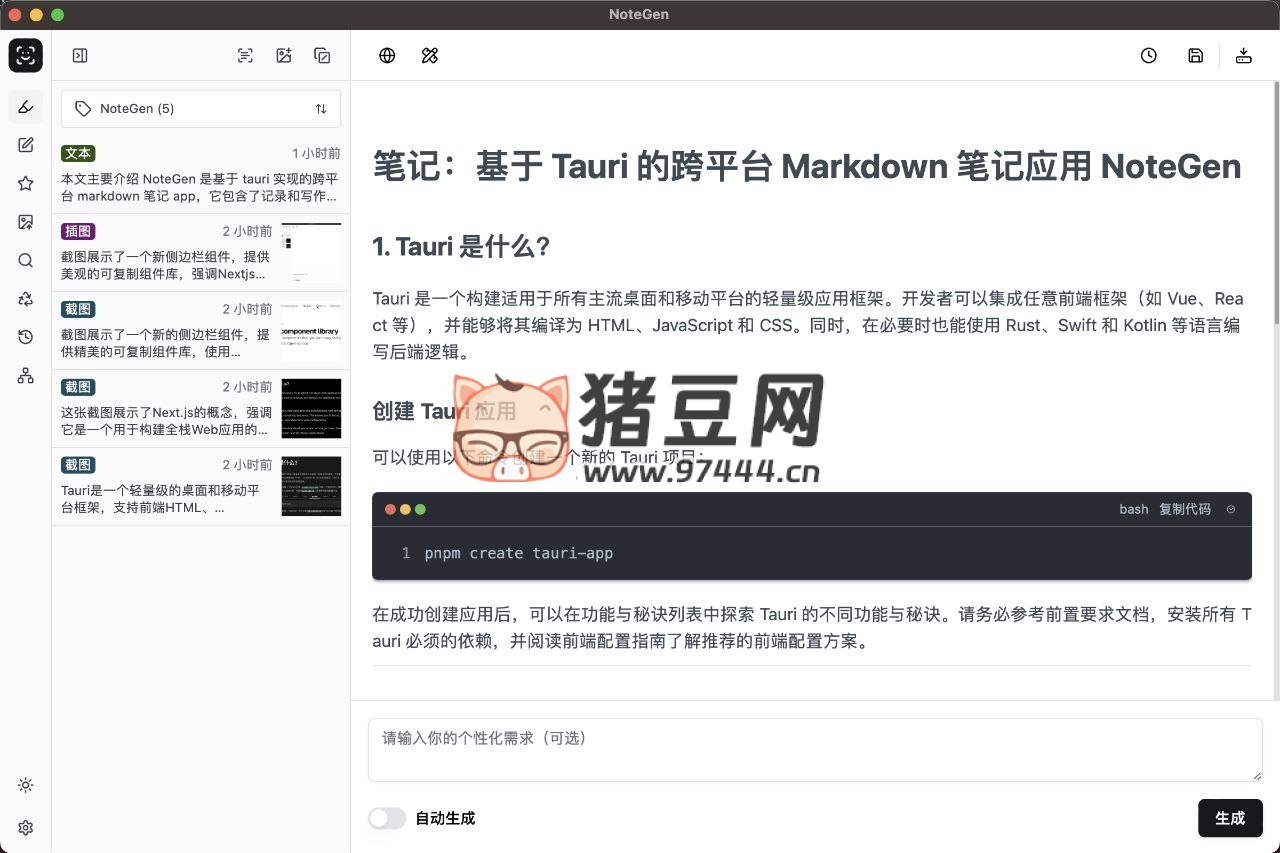Open the NoteGen (5) tag dropdown
Viewport: 1280px width, 853px height.
pos(201,109)
